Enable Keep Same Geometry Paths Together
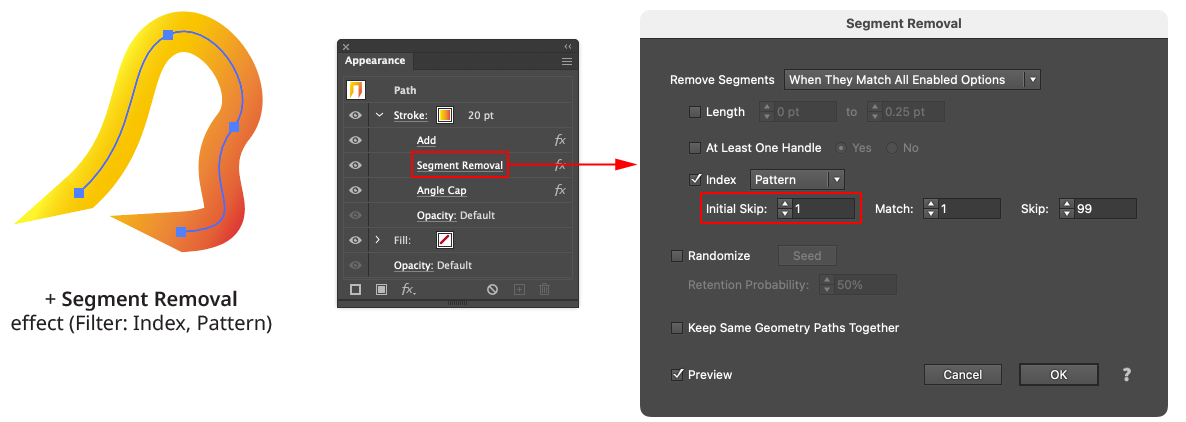The width and height of the screenshot is (1186, 422). pyautogui.click(x=678, y=328)
